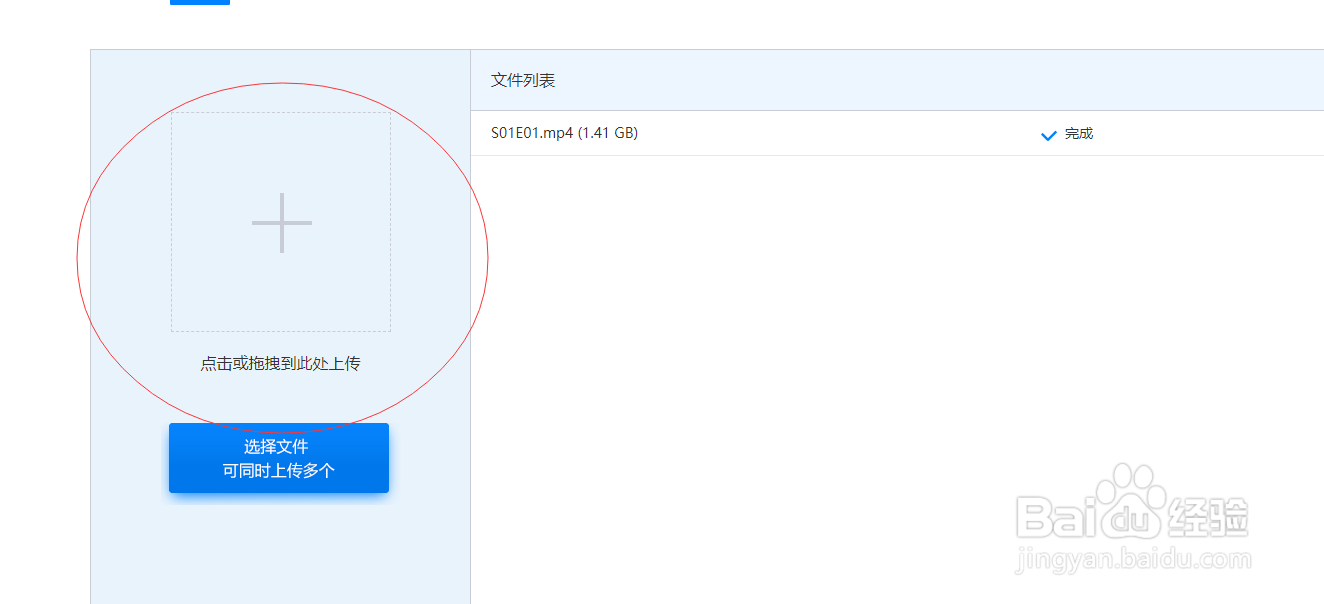Click inside the dashed drop zone border

(281, 222)
